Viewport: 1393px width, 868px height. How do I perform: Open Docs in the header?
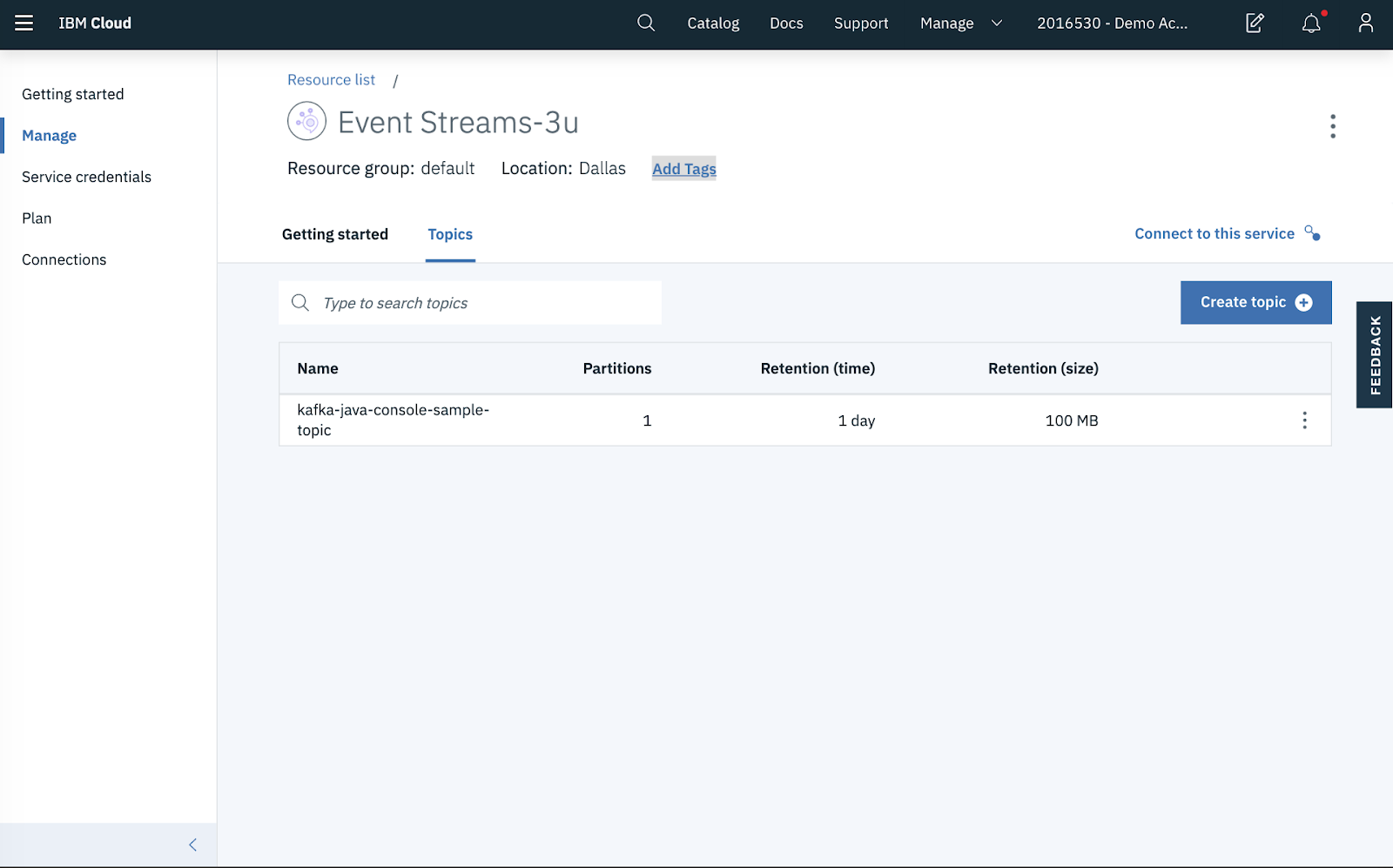786,24
